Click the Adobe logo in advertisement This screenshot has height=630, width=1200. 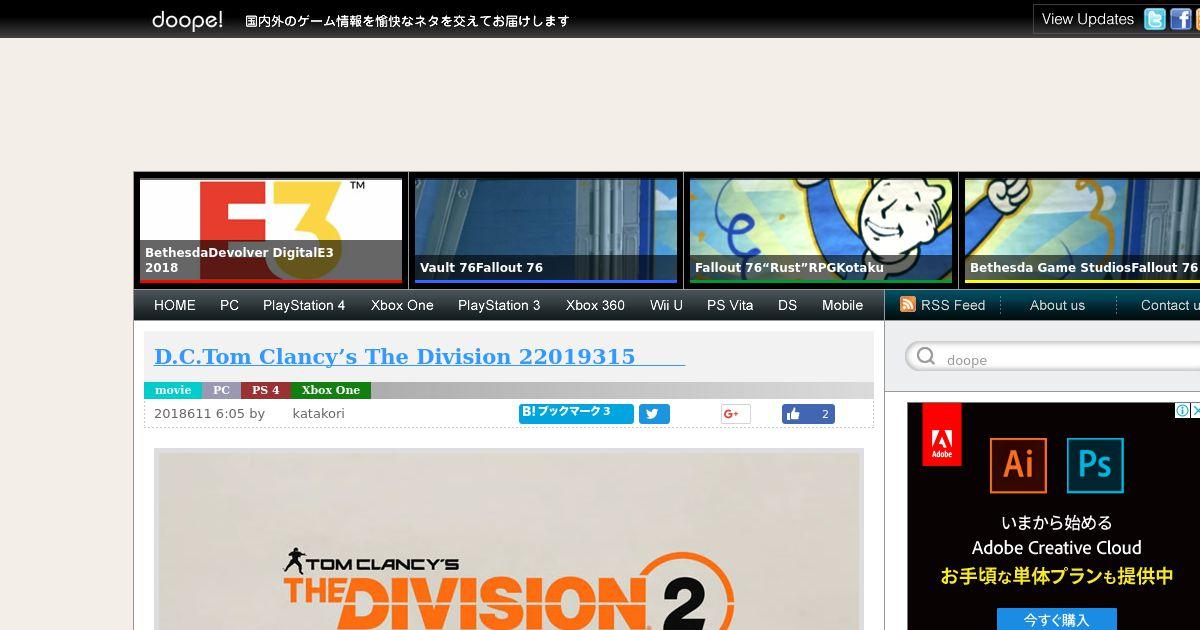941,434
